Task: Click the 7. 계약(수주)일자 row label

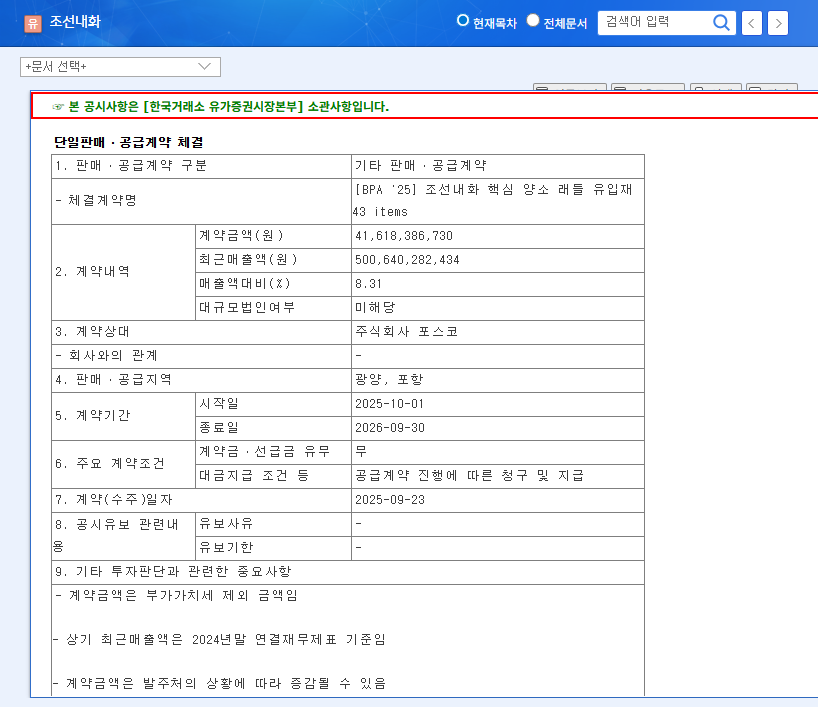Action: (x=201, y=500)
